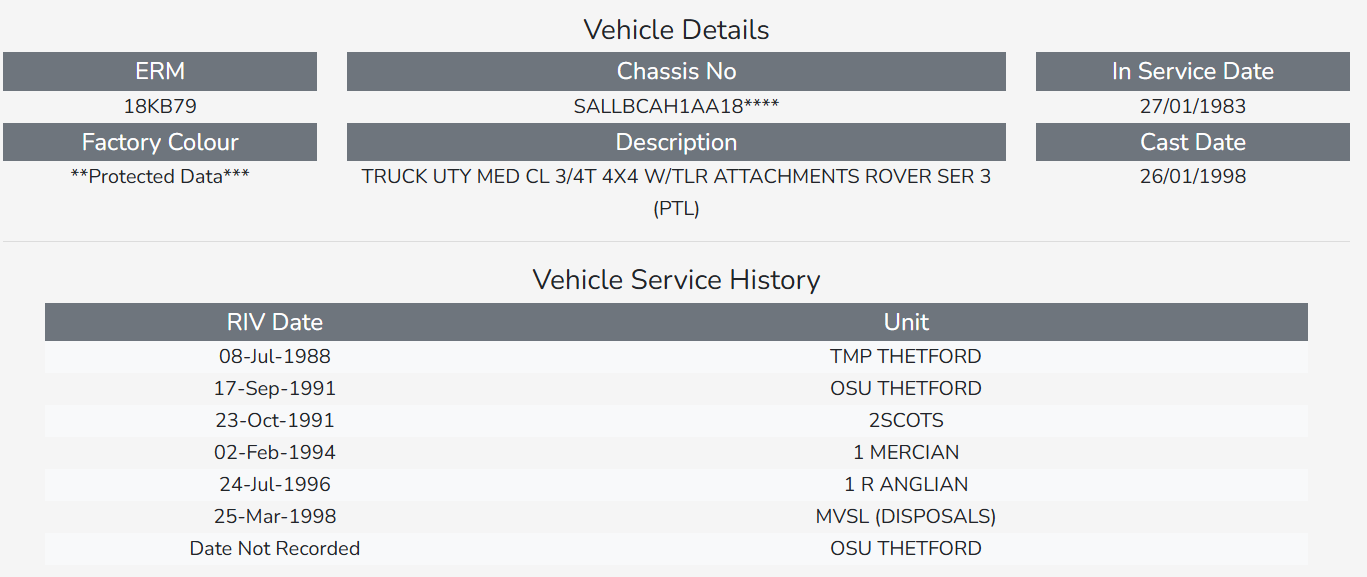Click the Date Not Recorded cell
Image resolution: width=1367 pixels, height=577 pixels.
[x=275, y=548]
